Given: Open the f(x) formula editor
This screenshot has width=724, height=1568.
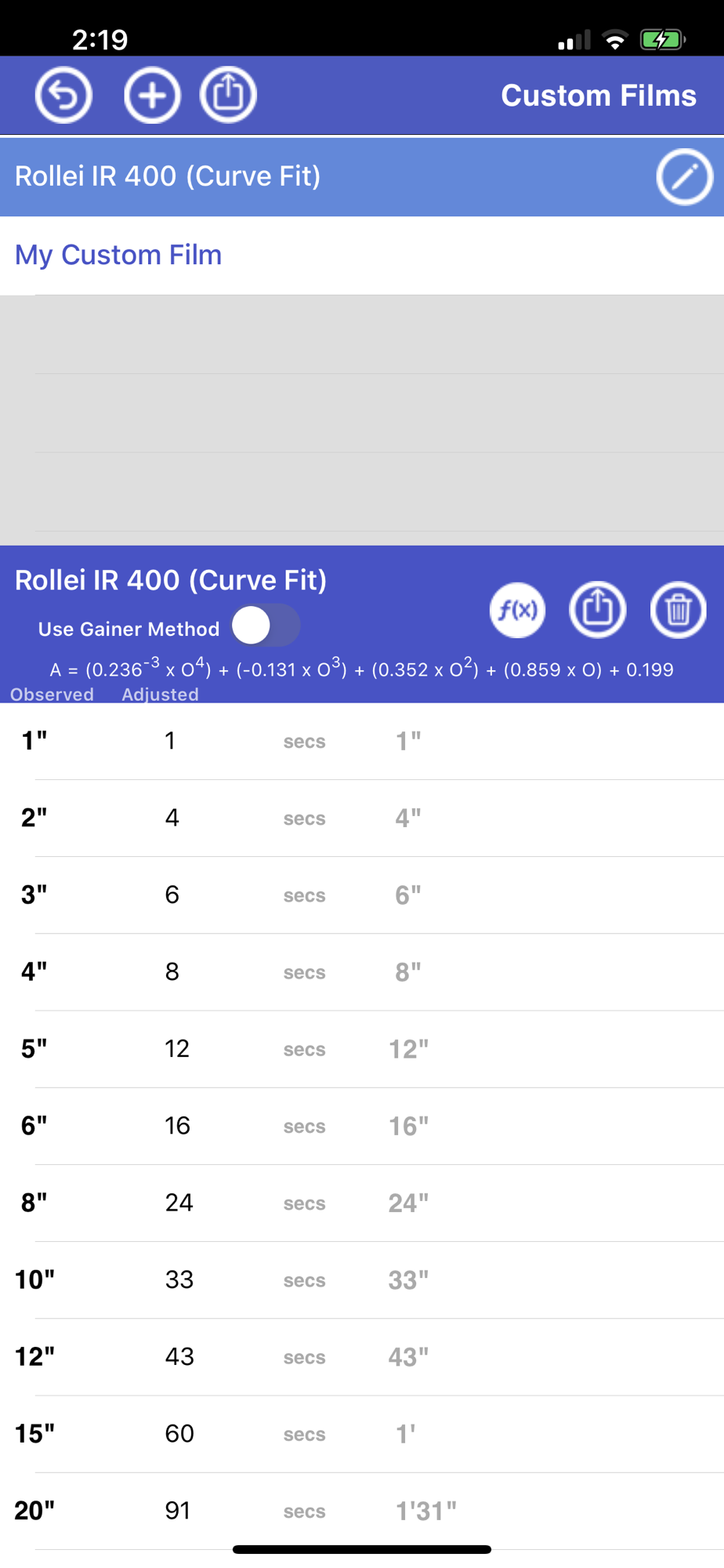Looking at the screenshot, I should pyautogui.click(x=518, y=609).
